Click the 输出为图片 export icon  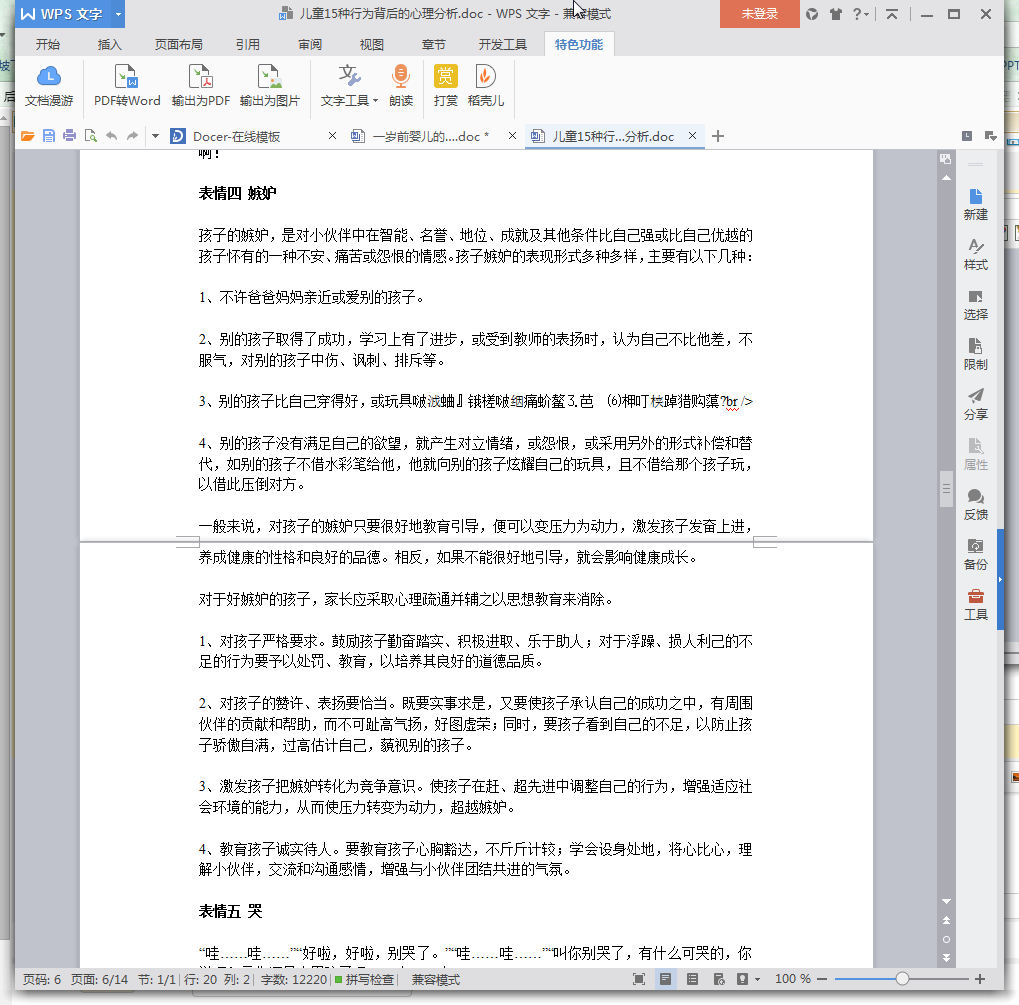tap(269, 86)
